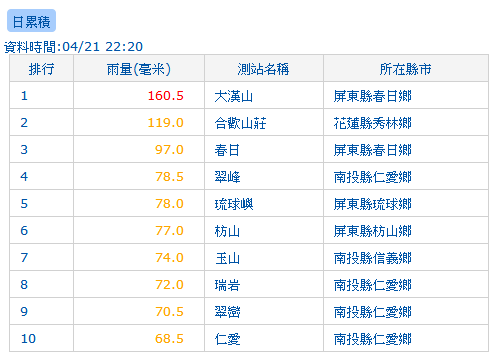Select rainfall value 78.0
Viewport: 497px width, 364px height.
click(169, 204)
